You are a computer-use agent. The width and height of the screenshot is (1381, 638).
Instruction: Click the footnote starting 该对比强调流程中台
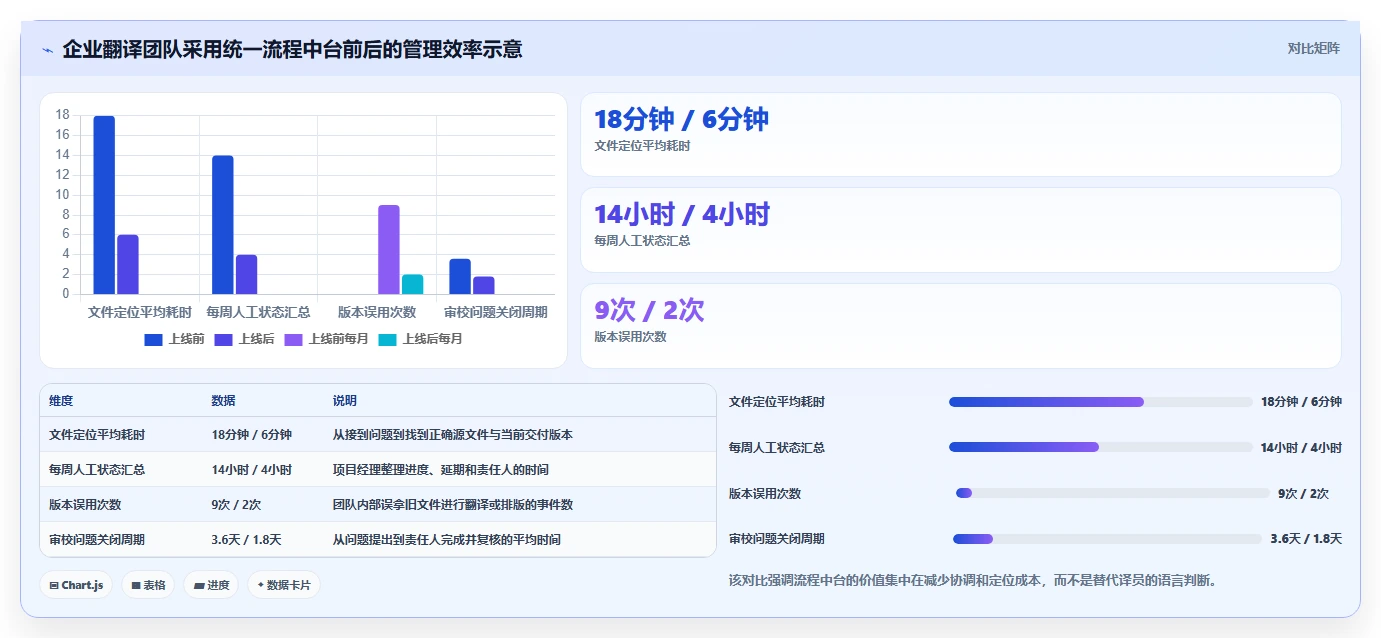coord(972,581)
